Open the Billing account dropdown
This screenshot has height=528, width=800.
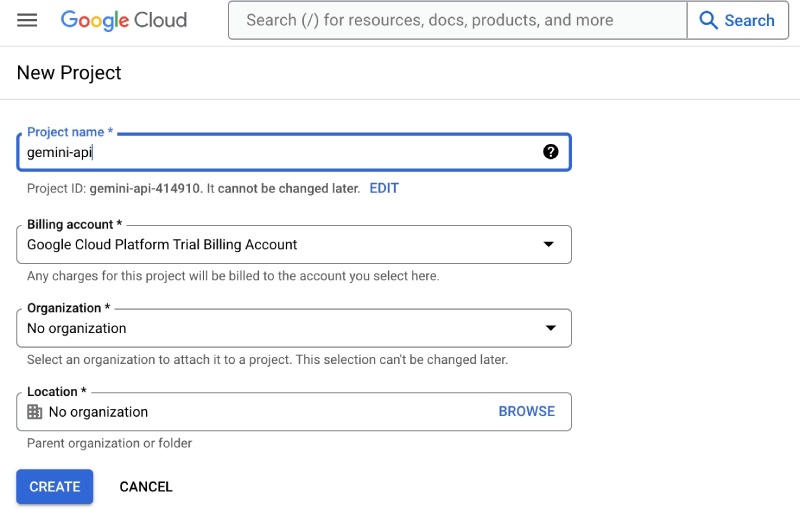tap(293, 244)
